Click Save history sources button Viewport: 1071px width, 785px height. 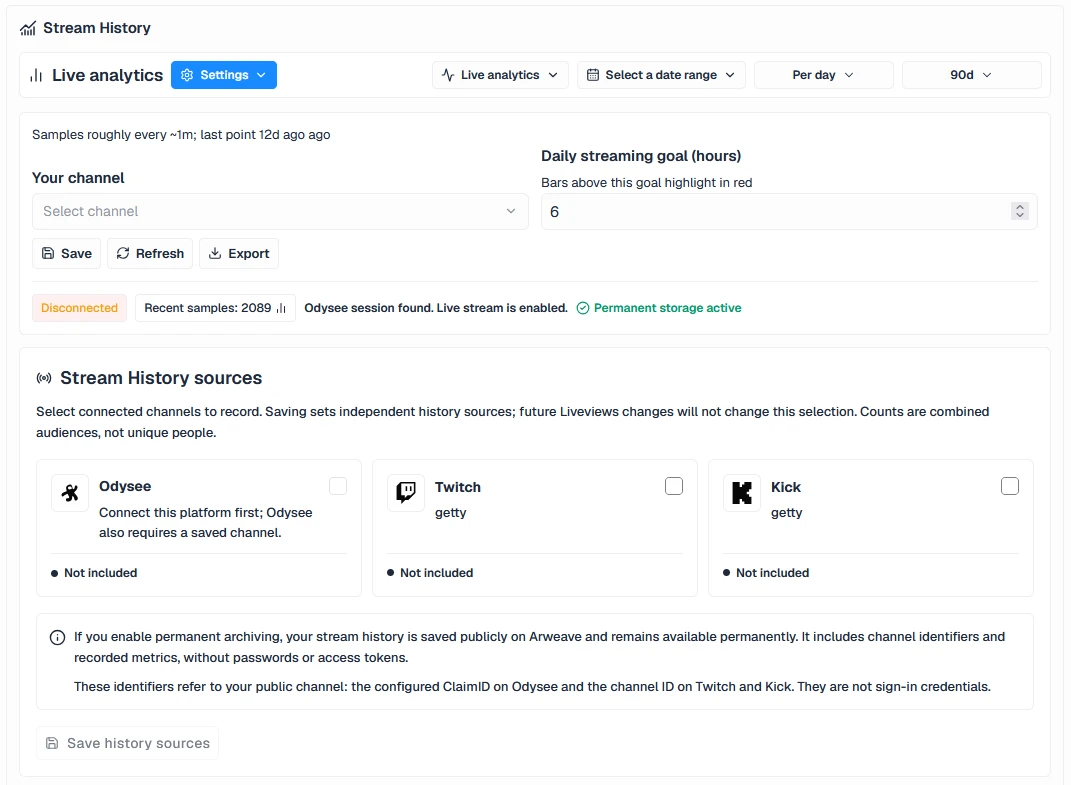point(128,743)
